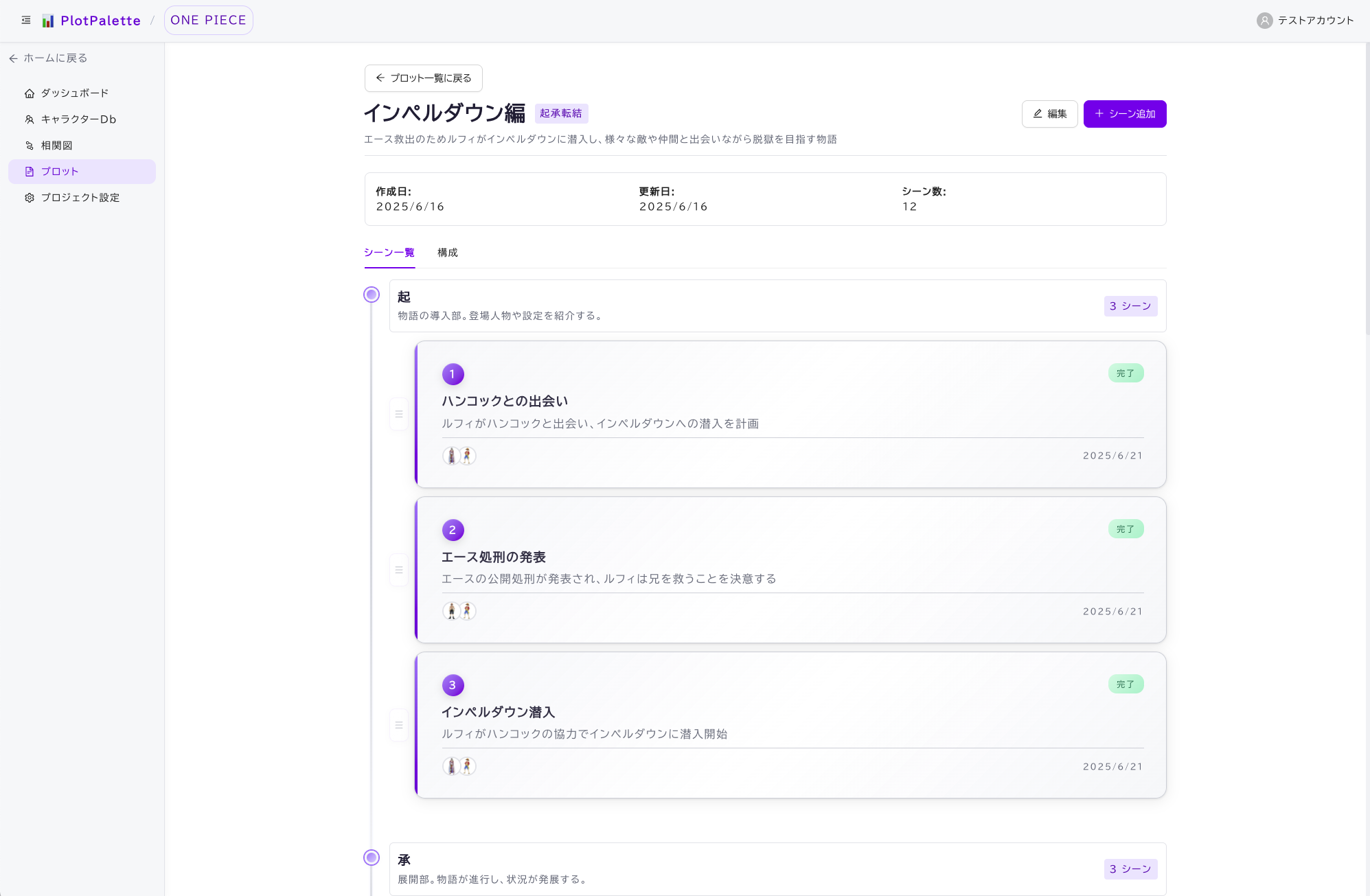Open the ハンコックとの出会い scene title

(x=505, y=401)
